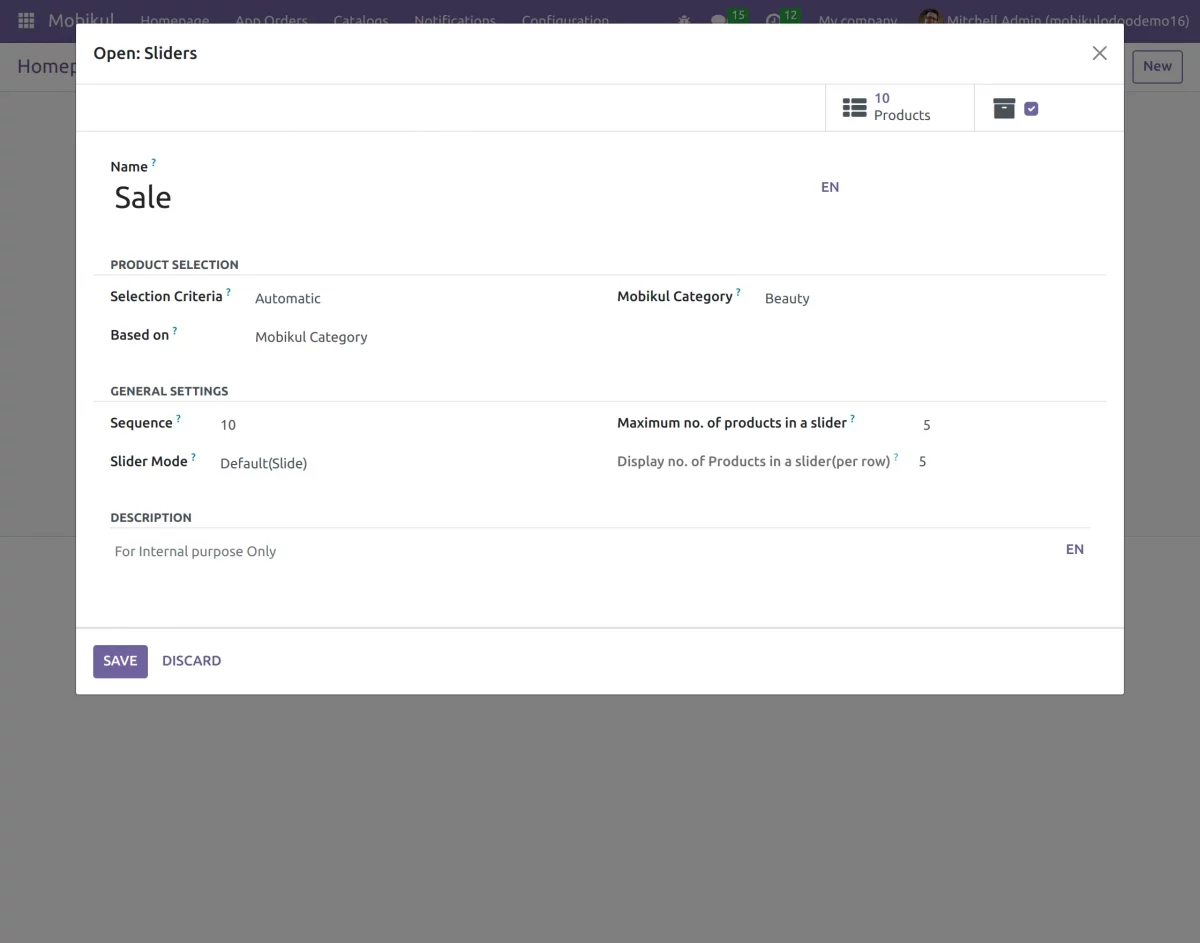The image size is (1200, 943).
Task: Open the Notifications menu
Action: pyautogui.click(x=455, y=20)
